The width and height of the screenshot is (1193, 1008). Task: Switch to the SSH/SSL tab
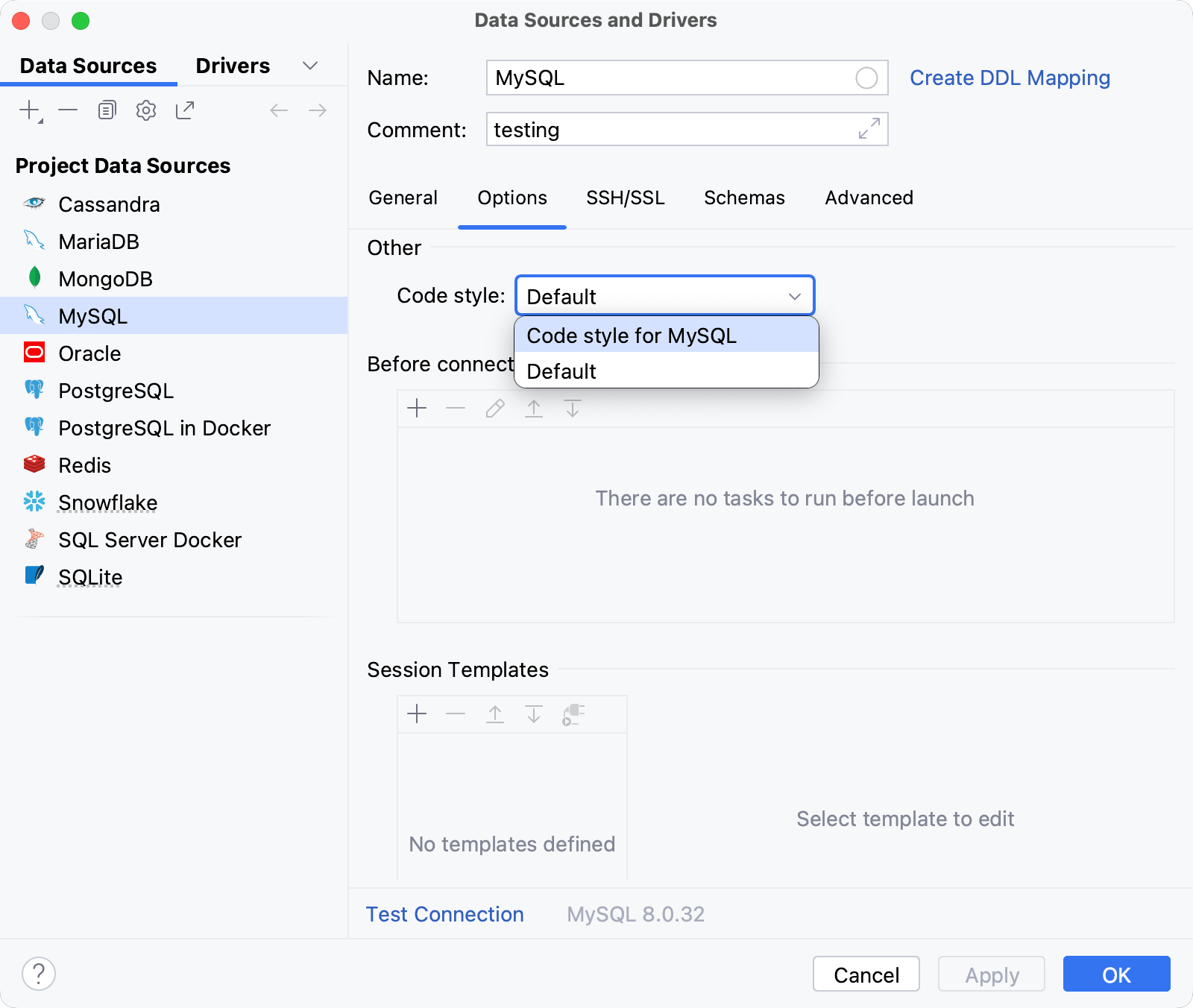pos(626,198)
